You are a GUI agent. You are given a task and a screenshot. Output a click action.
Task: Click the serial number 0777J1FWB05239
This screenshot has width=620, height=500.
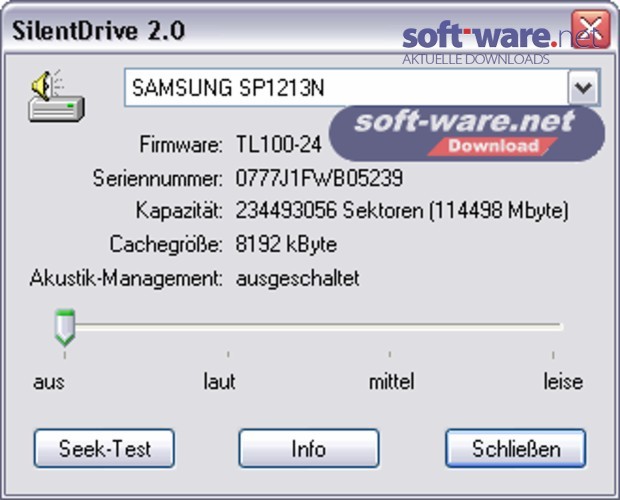click(319, 178)
